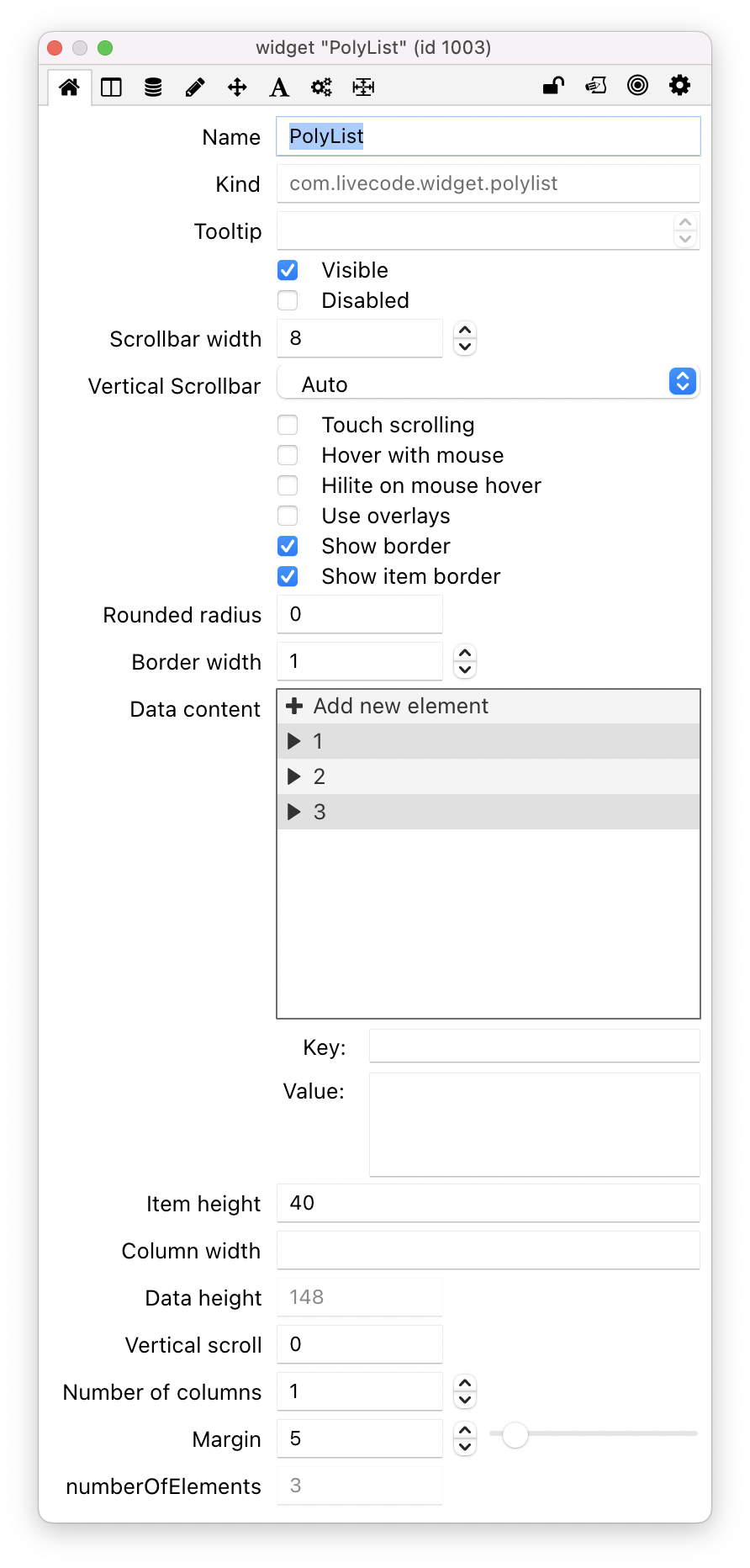The image size is (750, 1568).
Task: Open the database stack contents tab
Action: click(x=153, y=87)
